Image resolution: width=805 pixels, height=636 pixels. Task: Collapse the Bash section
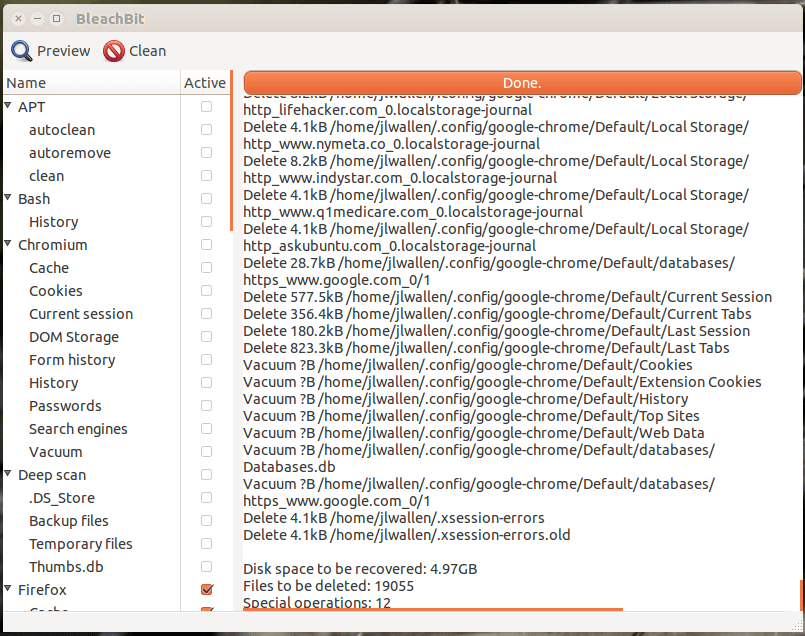click(9, 198)
